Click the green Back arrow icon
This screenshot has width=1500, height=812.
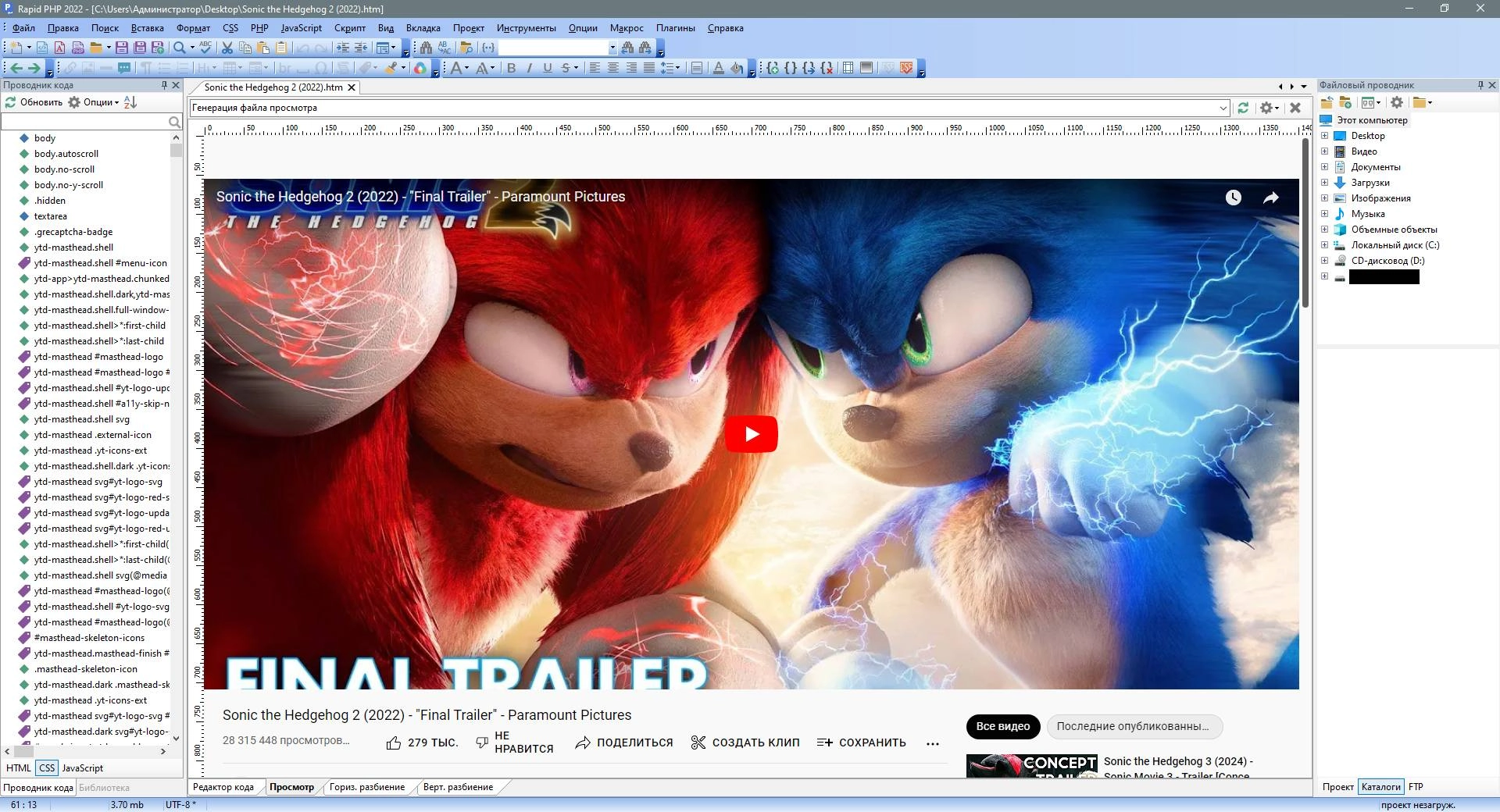[16, 68]
